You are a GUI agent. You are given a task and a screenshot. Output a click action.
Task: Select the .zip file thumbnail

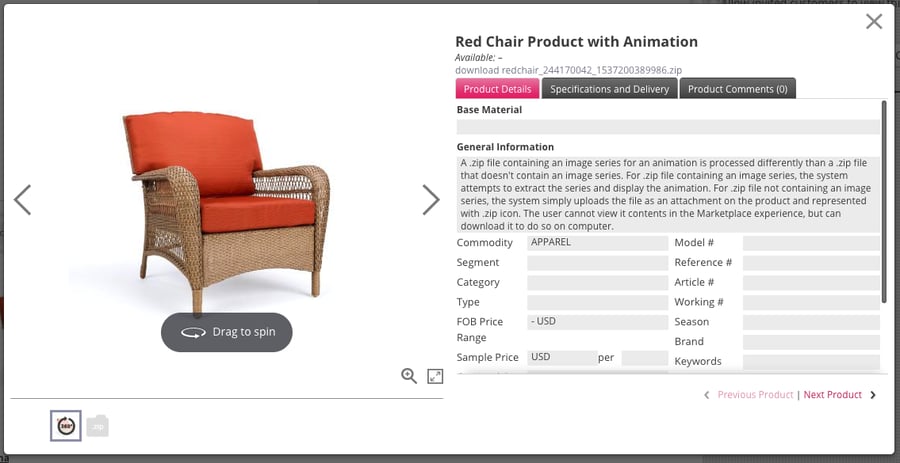tap(97, 426)
